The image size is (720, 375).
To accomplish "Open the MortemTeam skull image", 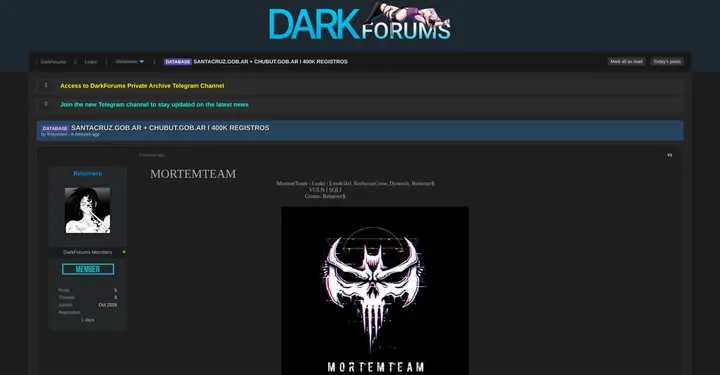I will coord(375,291).
